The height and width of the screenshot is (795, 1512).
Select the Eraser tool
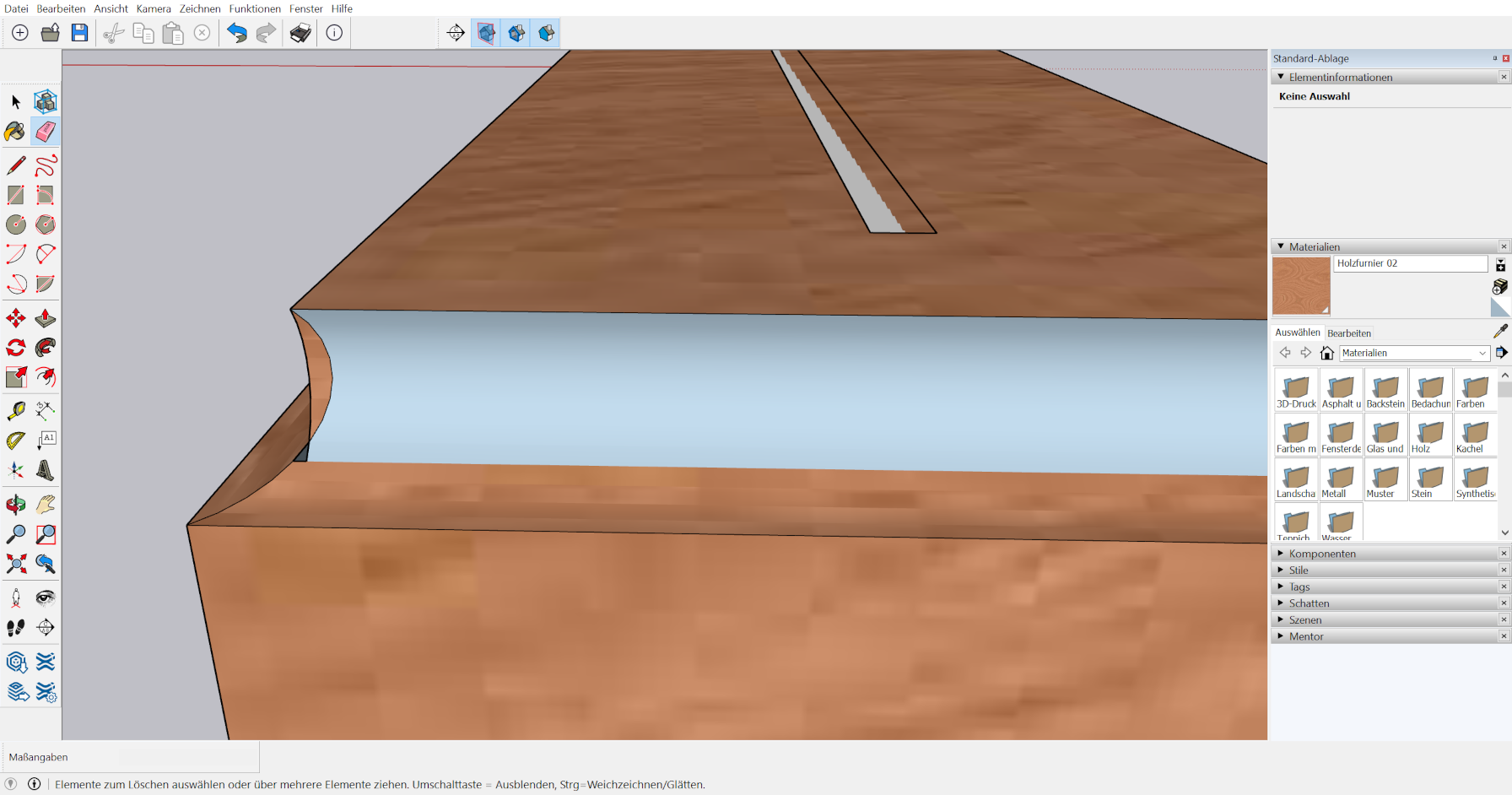click(x=46, y=132)
